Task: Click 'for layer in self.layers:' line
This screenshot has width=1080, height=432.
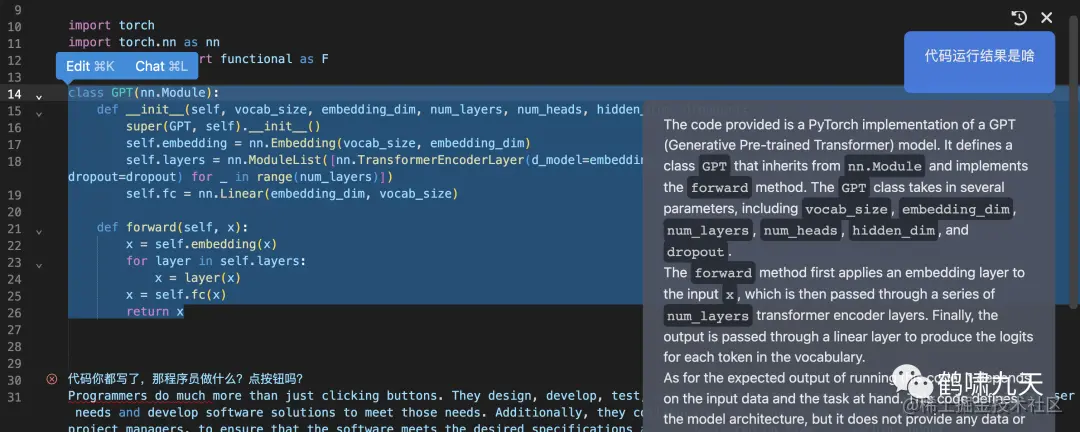Action: point(216,261)
